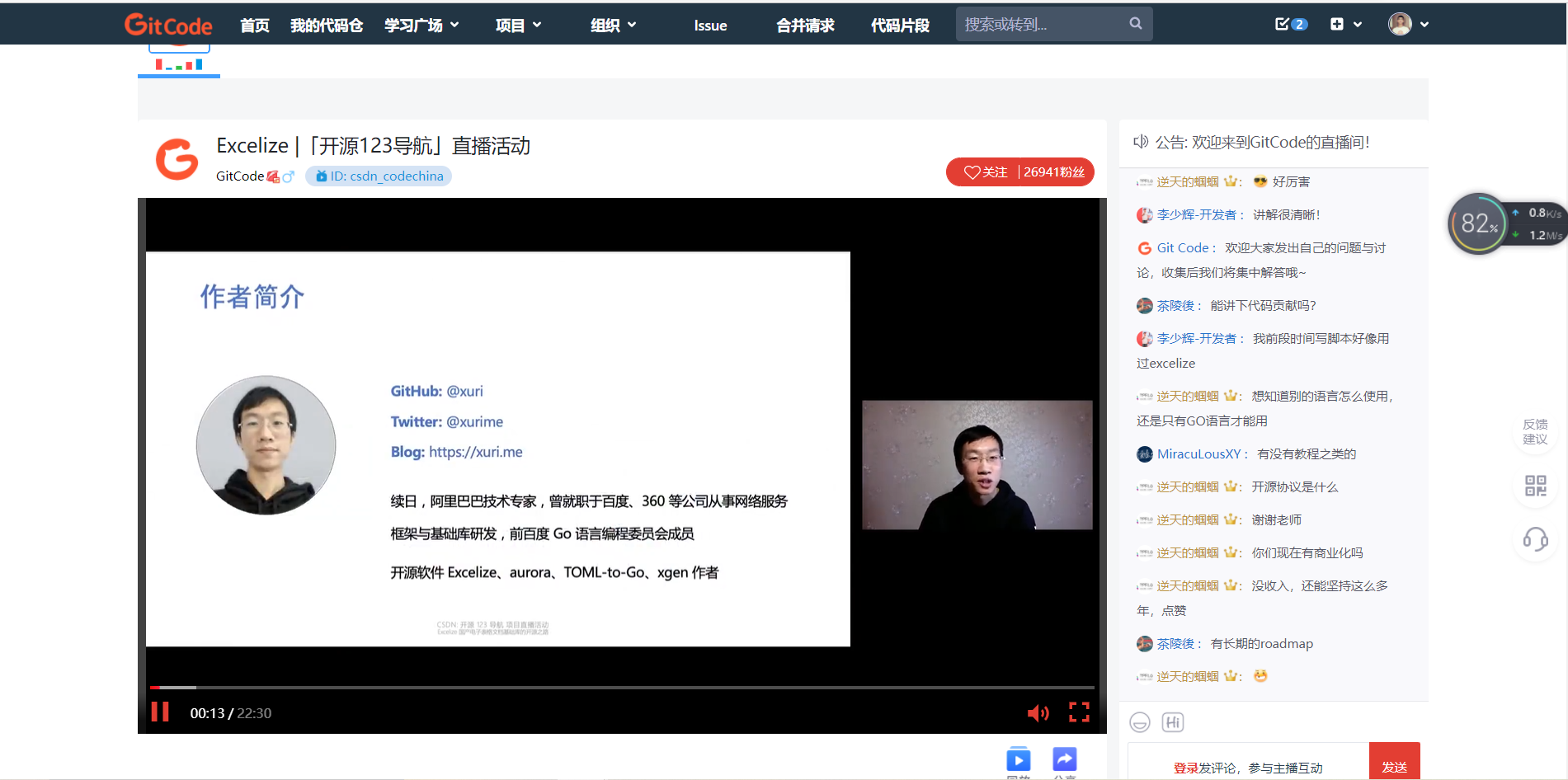Image resolution: width=1568 pixels, height=780 pixels.
Task: Click the 00:13 / 22:30 time display
Action: click(231, 713)
